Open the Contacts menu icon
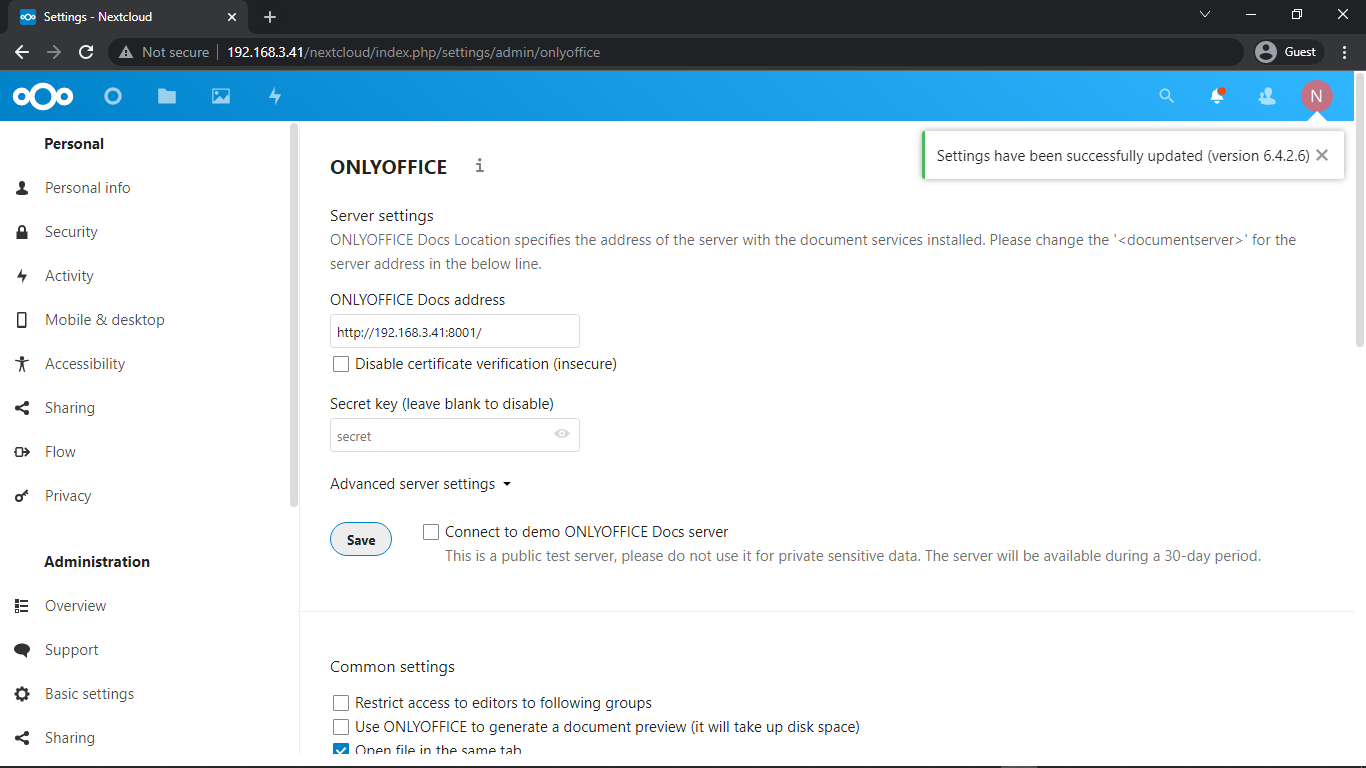The height and width of the screenshot is (768, 1366). (1267, 96)
